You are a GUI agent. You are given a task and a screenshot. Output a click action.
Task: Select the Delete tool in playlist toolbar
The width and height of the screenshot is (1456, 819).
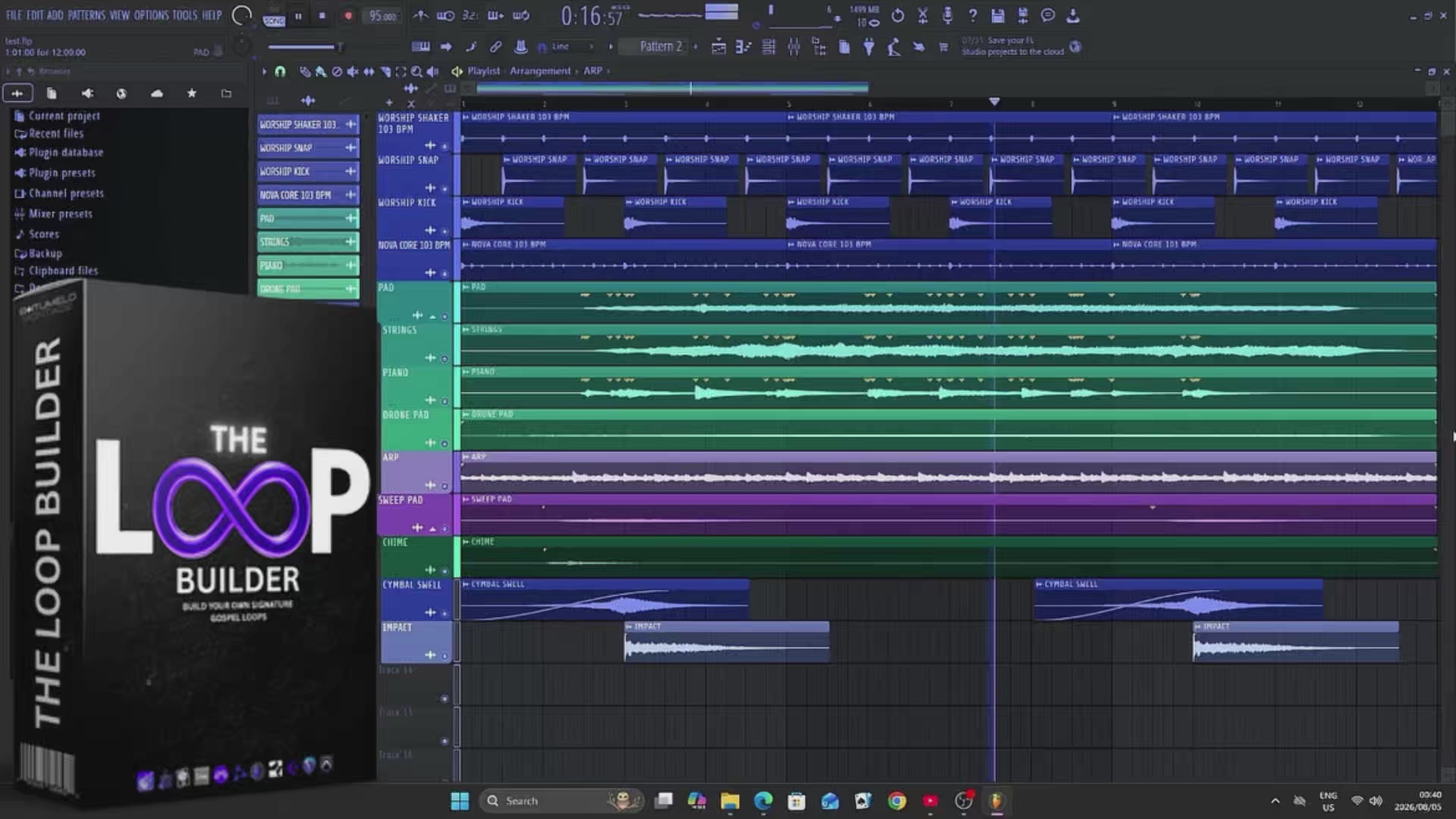(x=337, y=71)
